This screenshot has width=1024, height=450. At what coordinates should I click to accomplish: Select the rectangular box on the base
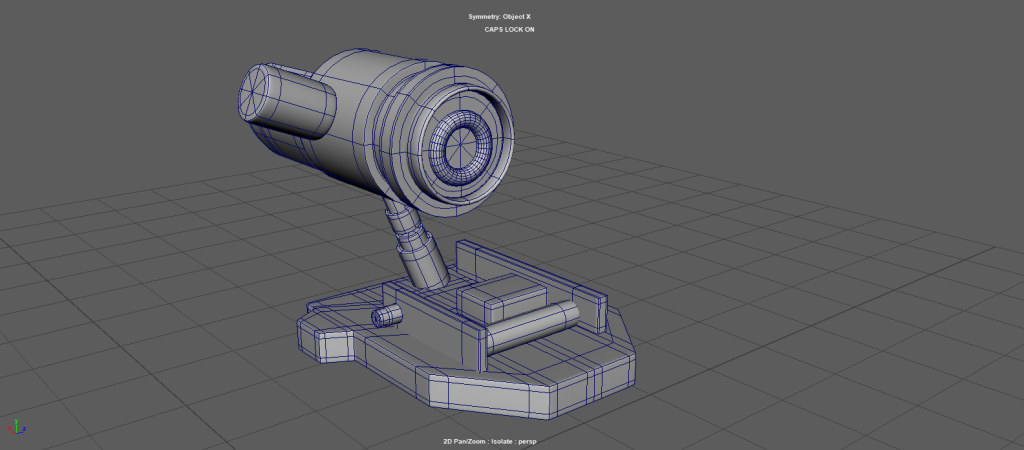tap(504, 297)
